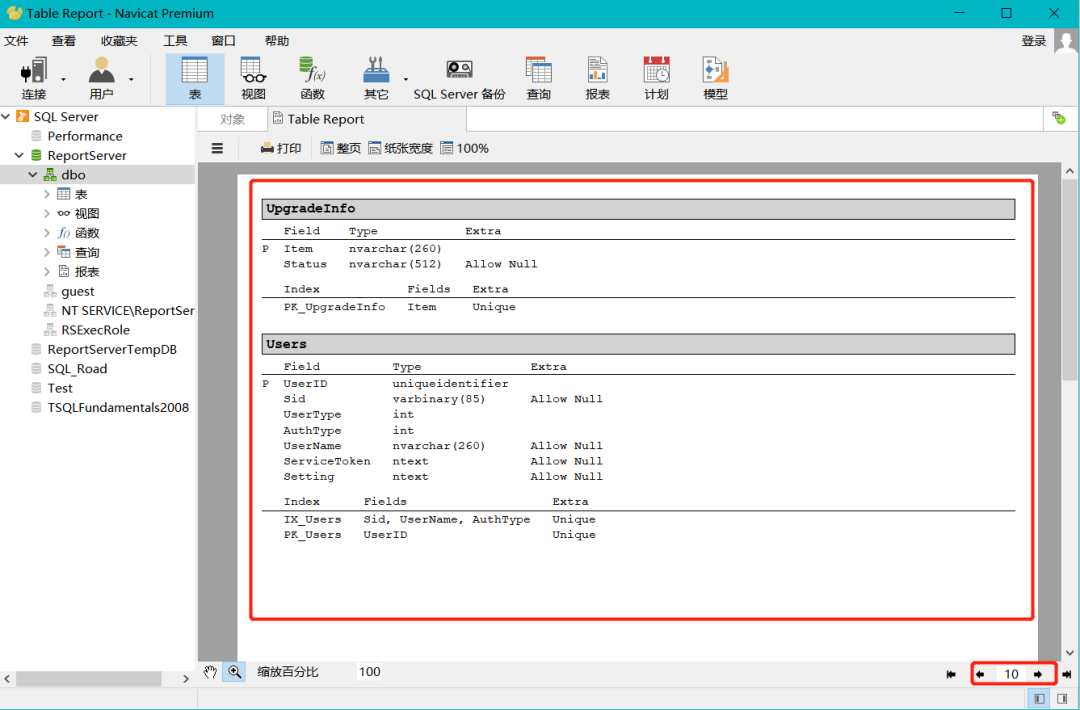
Task: Click the 登录 (Sign in) link
Action: (x=1033, y=41)
